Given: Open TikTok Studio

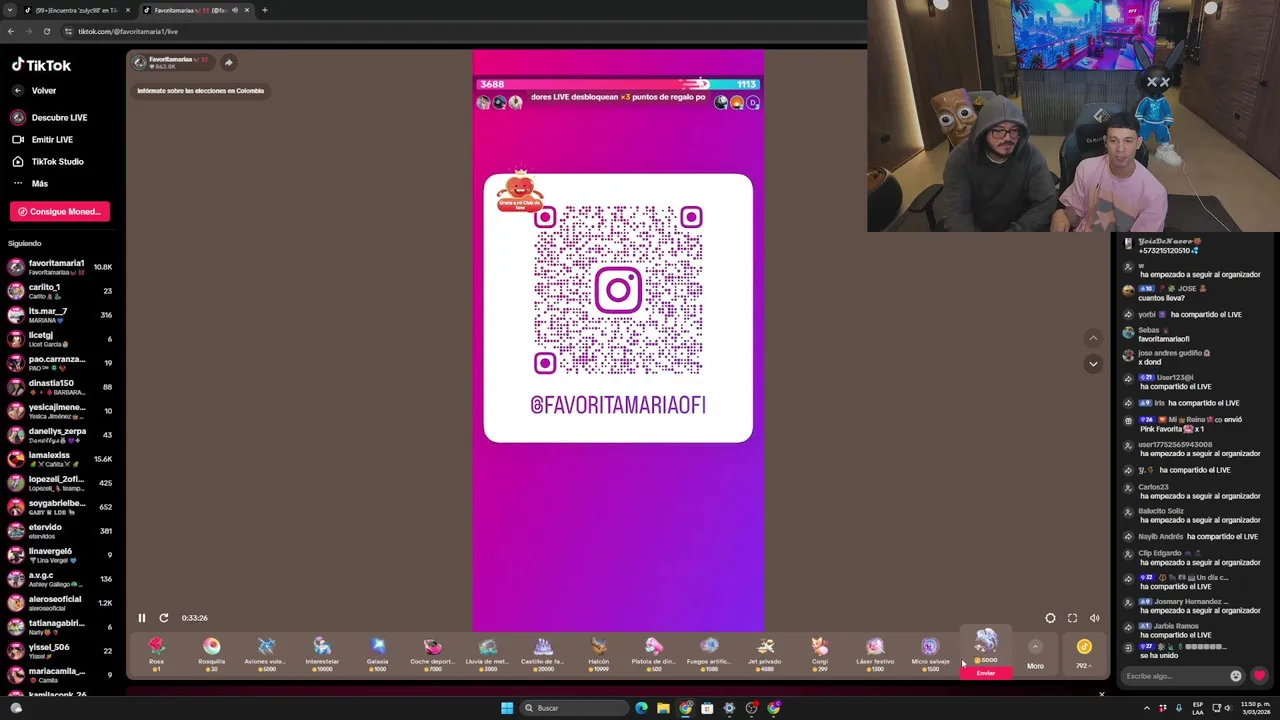Looking at the screenshot, I should coord(48,161).
